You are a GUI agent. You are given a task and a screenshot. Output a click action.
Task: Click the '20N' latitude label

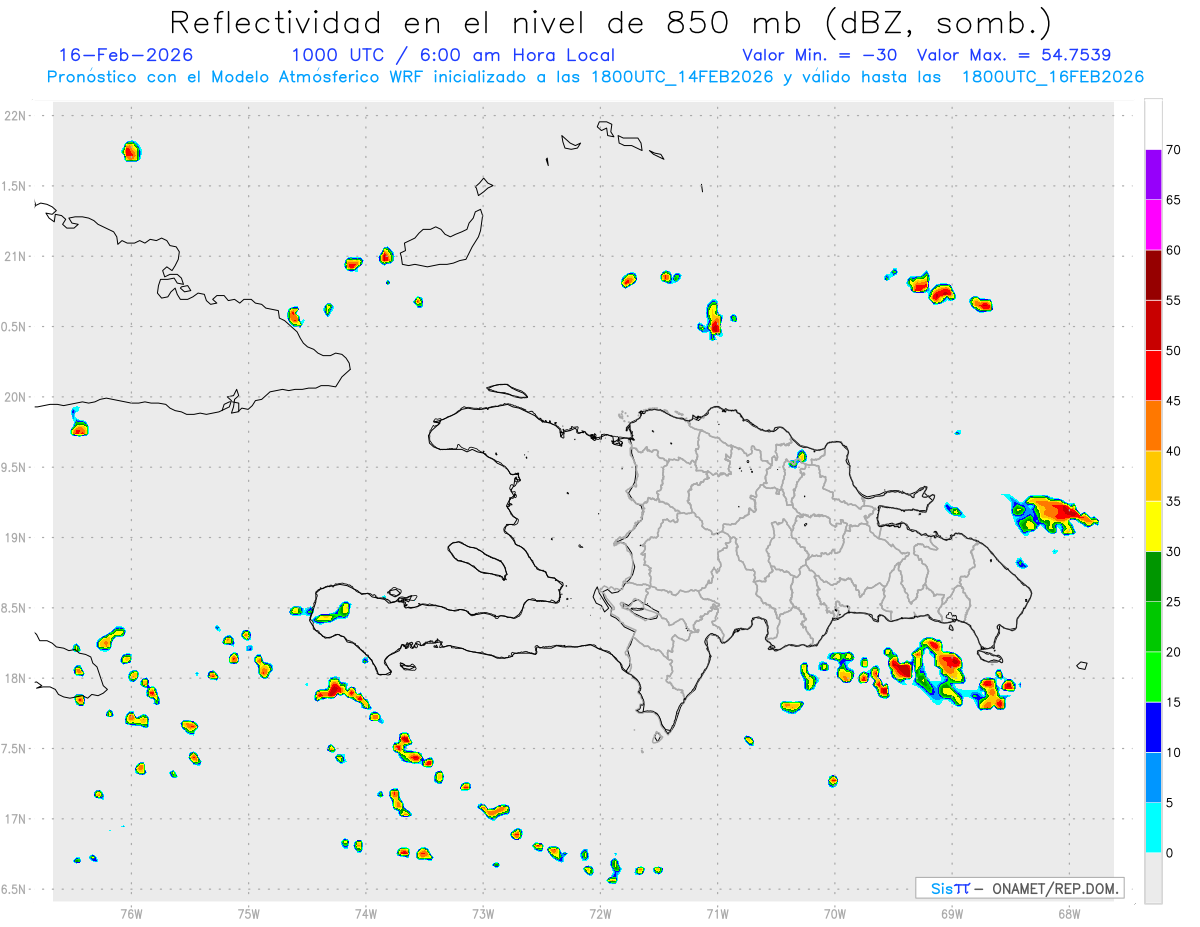tap(15, 397)
